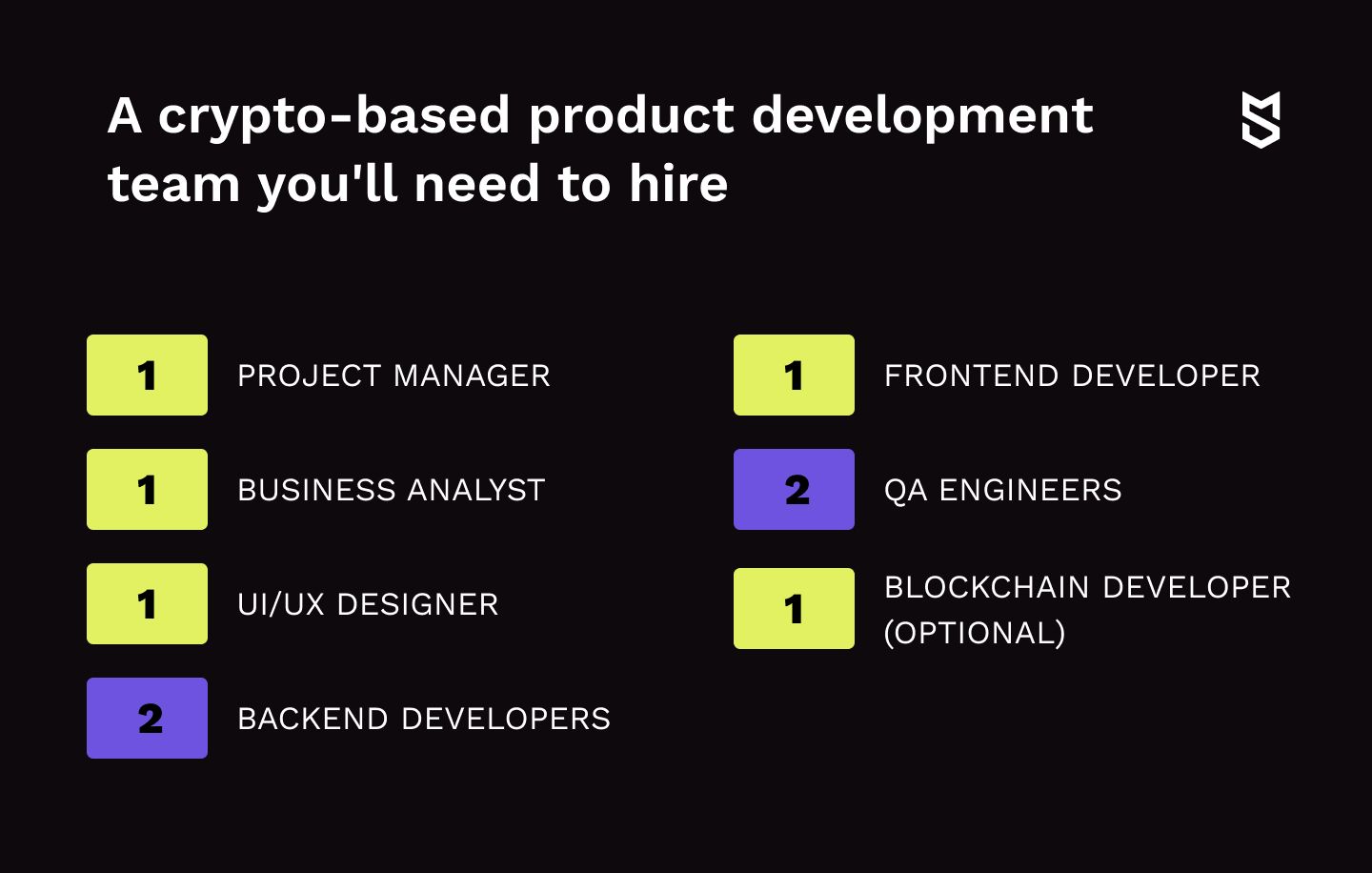Select the yellow badge beside Business Analyst
This screenshot has width=1372, height=873.
147,489
